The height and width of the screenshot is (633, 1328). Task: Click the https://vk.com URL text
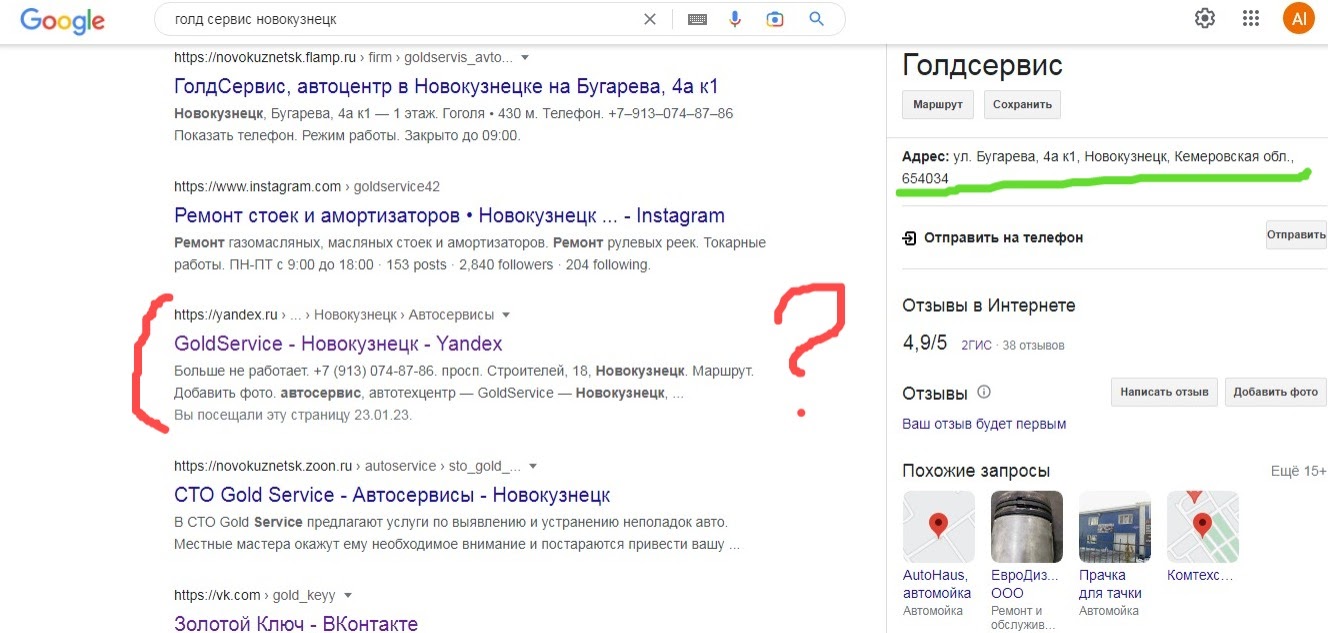217,595
